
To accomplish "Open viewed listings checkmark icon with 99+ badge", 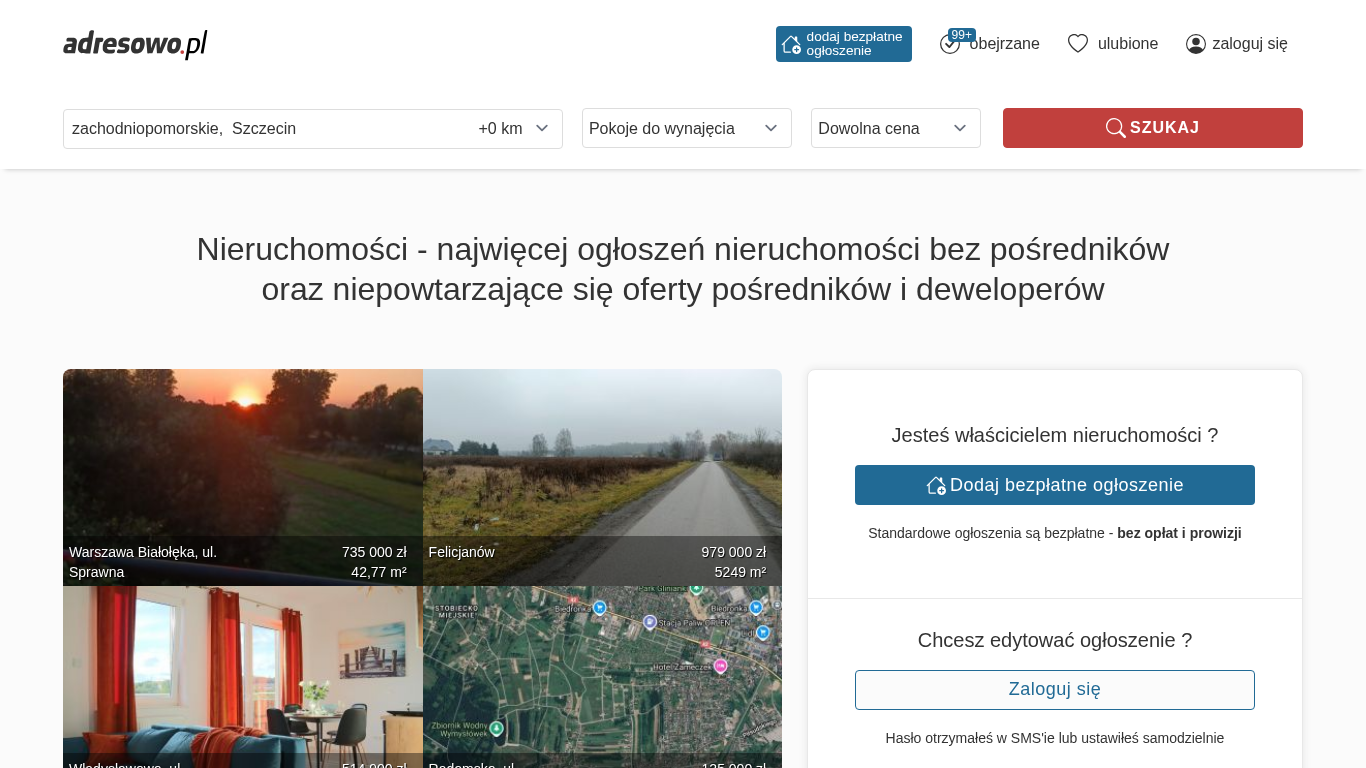I will [x=950, y=44].
